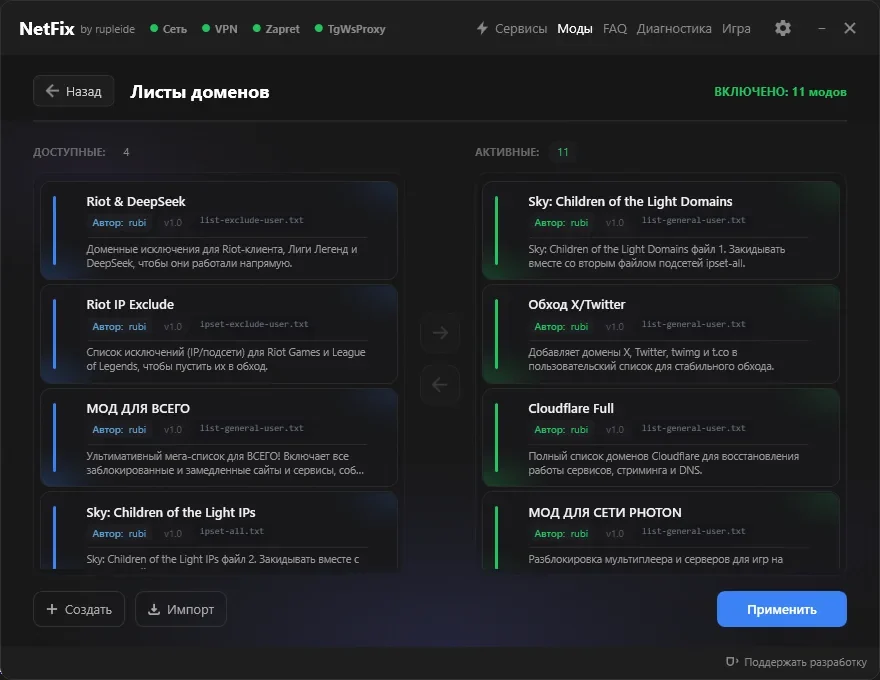Image resolution: width=880 pixels, height=680 pixels.
Task: Go back with the Назад button
Action: tap(74, 91)
